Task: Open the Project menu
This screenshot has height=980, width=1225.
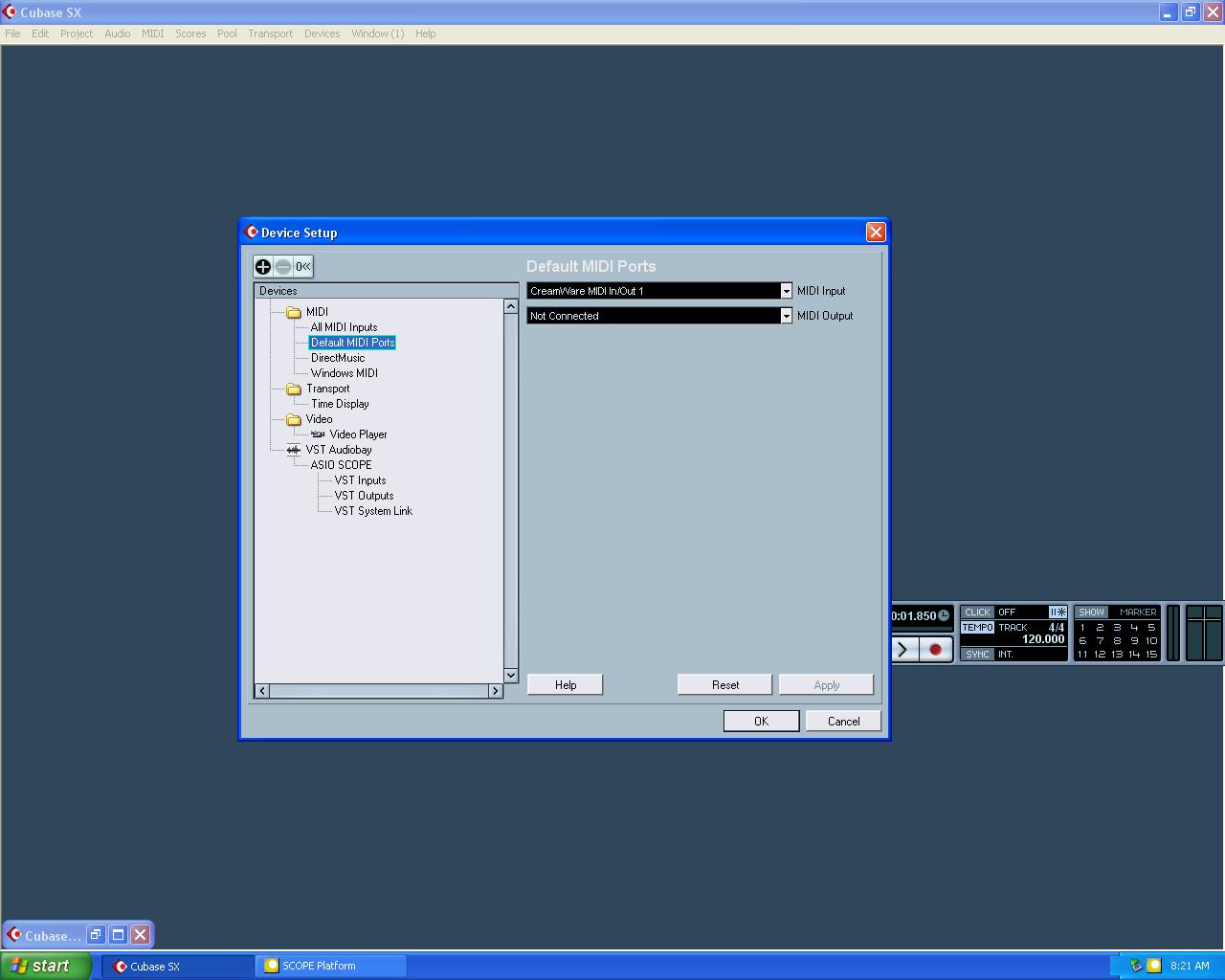Action: pos(77,33)
